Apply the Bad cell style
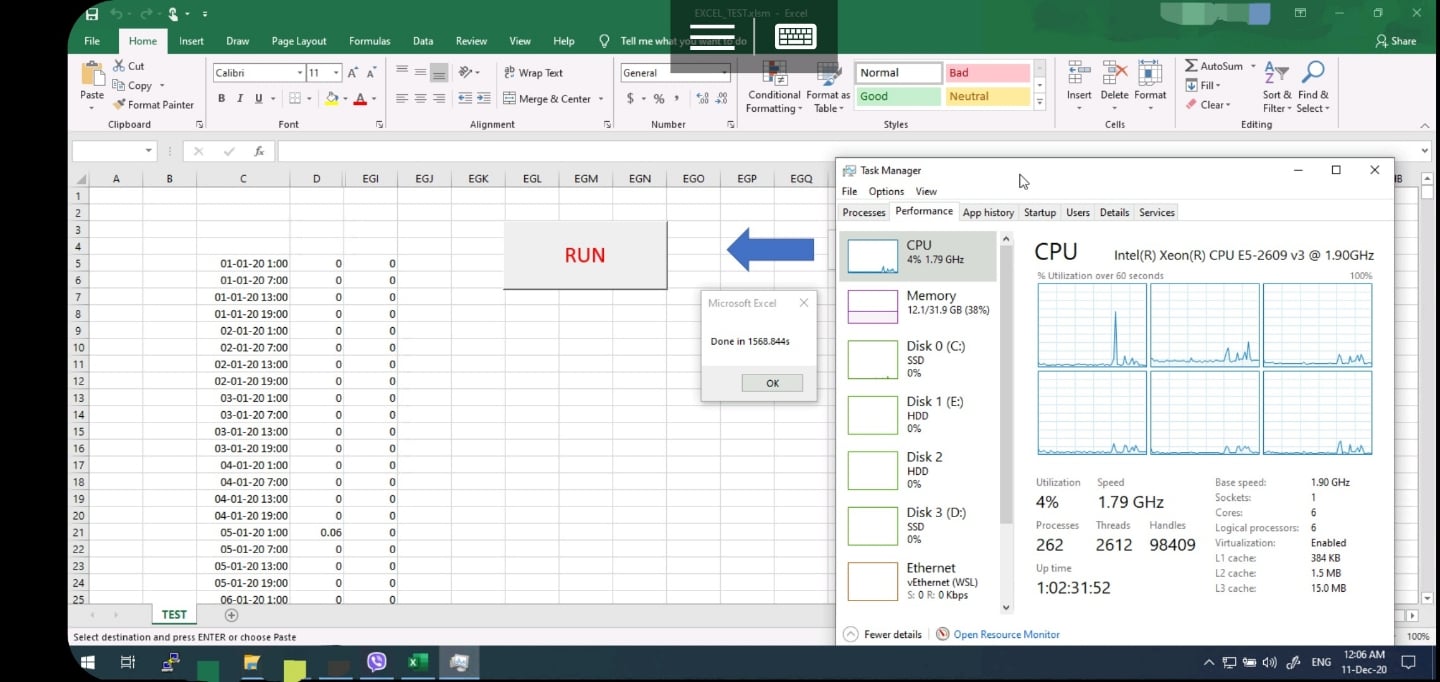Image resolution: width=1440 pixels, height=682 pixels. (988, 73)
